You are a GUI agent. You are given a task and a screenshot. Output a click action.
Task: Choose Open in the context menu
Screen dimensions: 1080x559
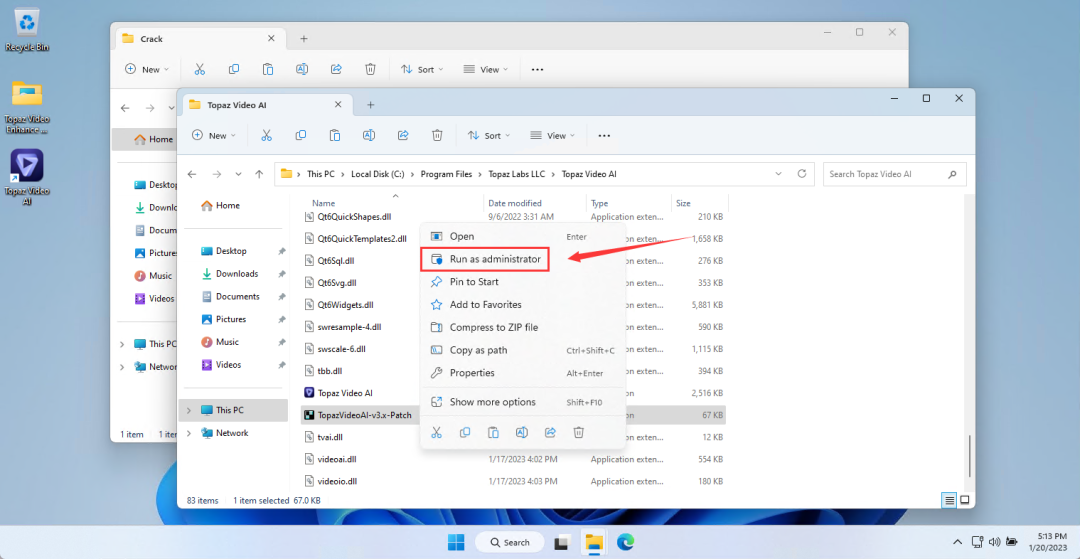pyautogui.click(x=522, y=236)
